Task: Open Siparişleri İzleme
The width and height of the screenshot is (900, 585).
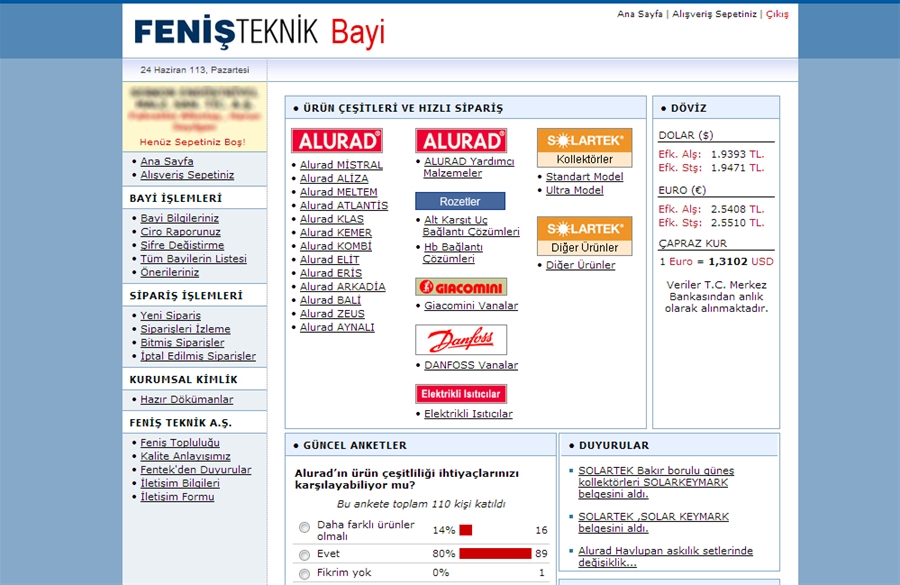Action: point(185,329)
